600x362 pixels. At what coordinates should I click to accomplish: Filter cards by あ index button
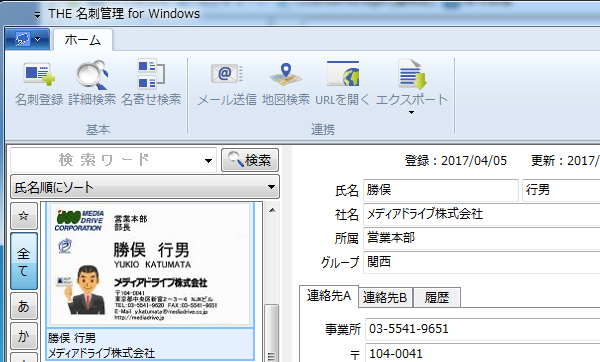click(24, 306)
